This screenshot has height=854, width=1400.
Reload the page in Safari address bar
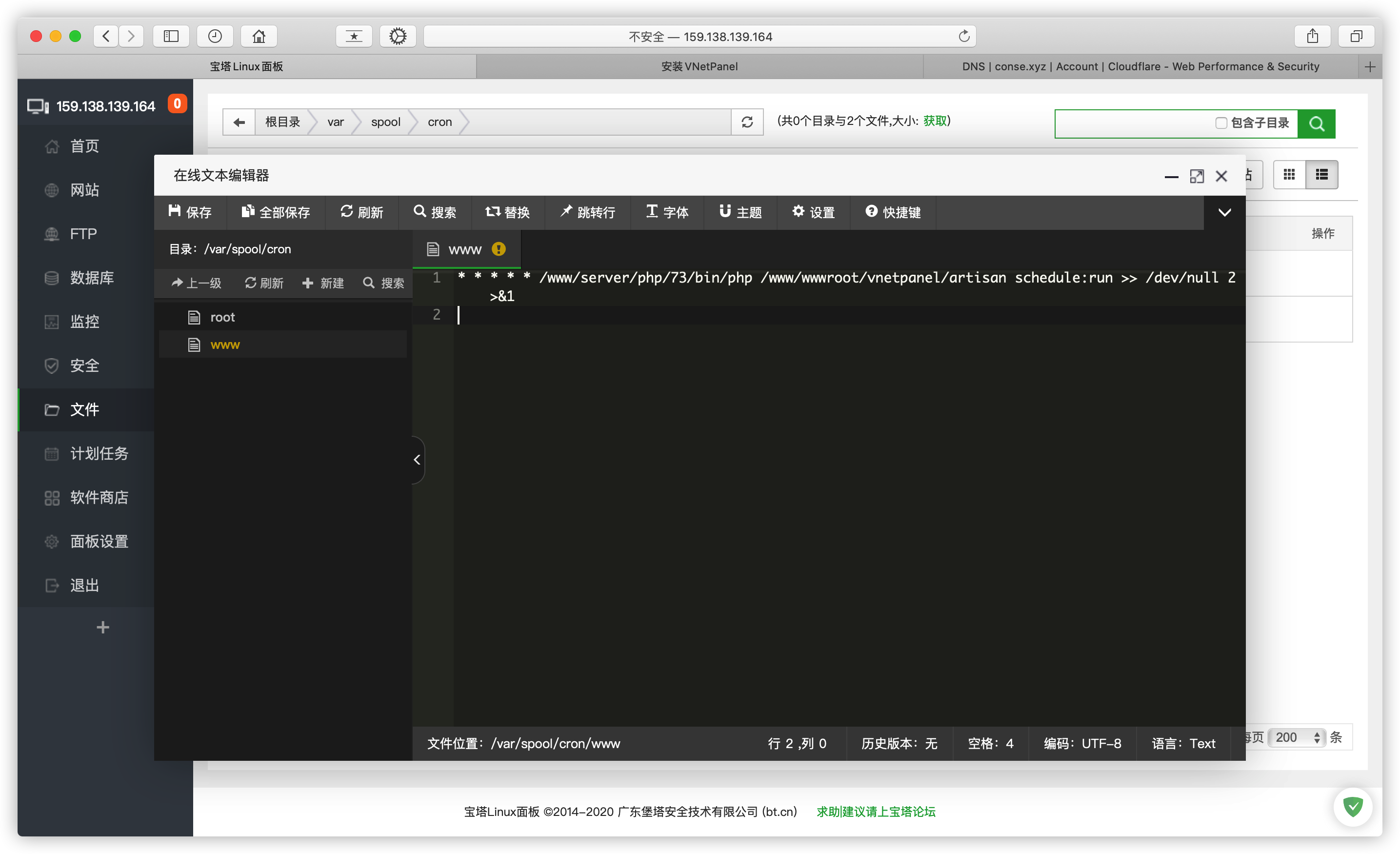pyautogui.click(x=963, y=37)
